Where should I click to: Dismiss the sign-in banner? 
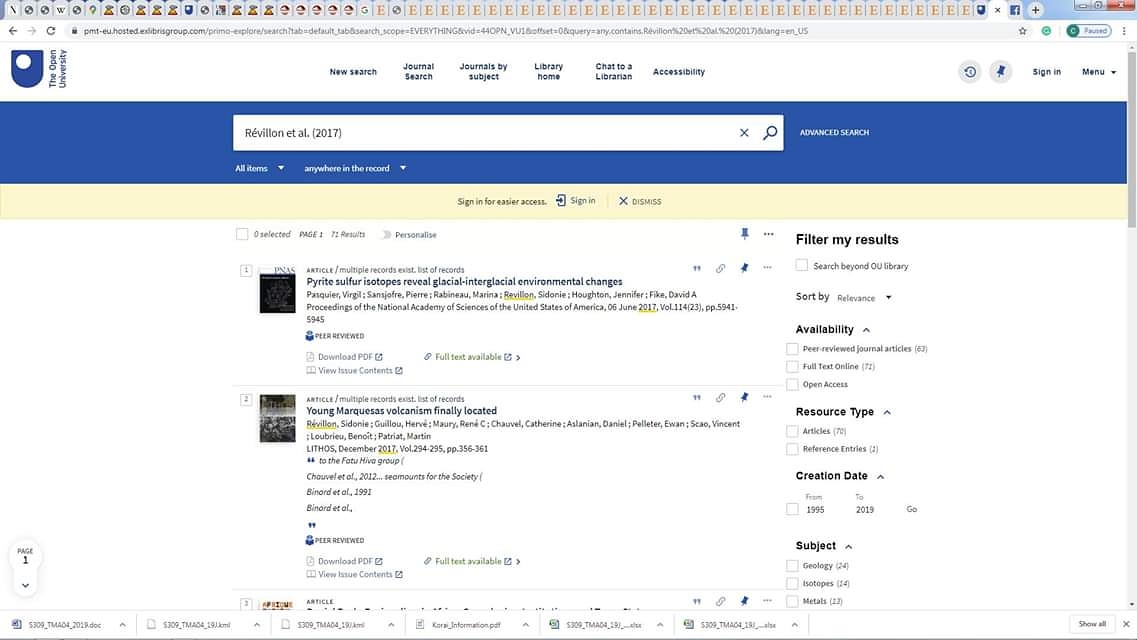click(640, 201)
